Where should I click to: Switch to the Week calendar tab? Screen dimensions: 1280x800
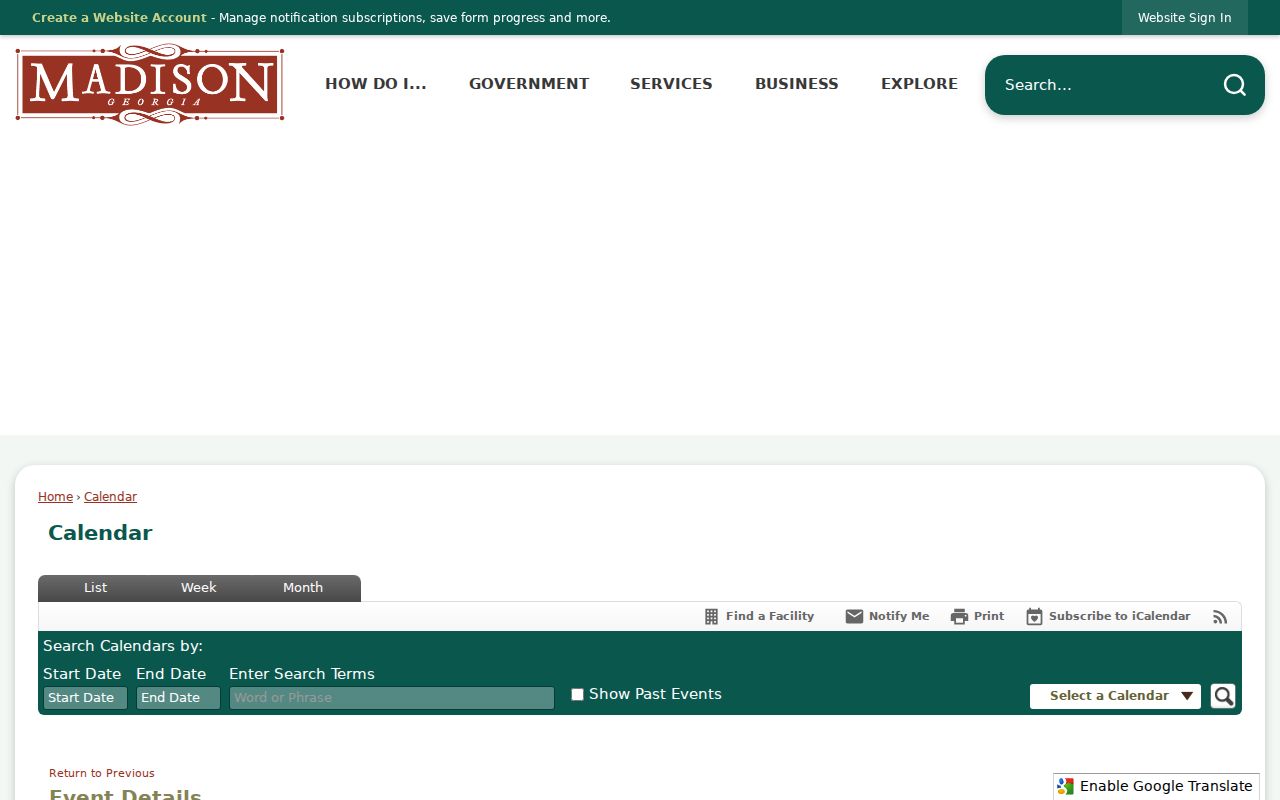click(x=198, y=588)
